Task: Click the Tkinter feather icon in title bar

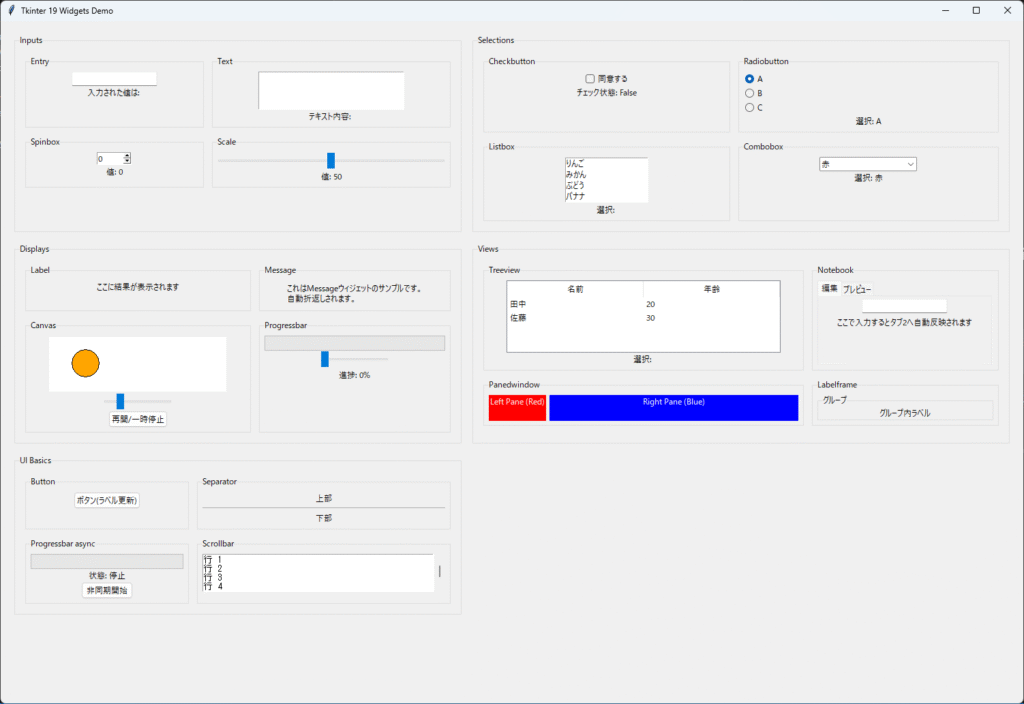Action: [x=10, y=10]
